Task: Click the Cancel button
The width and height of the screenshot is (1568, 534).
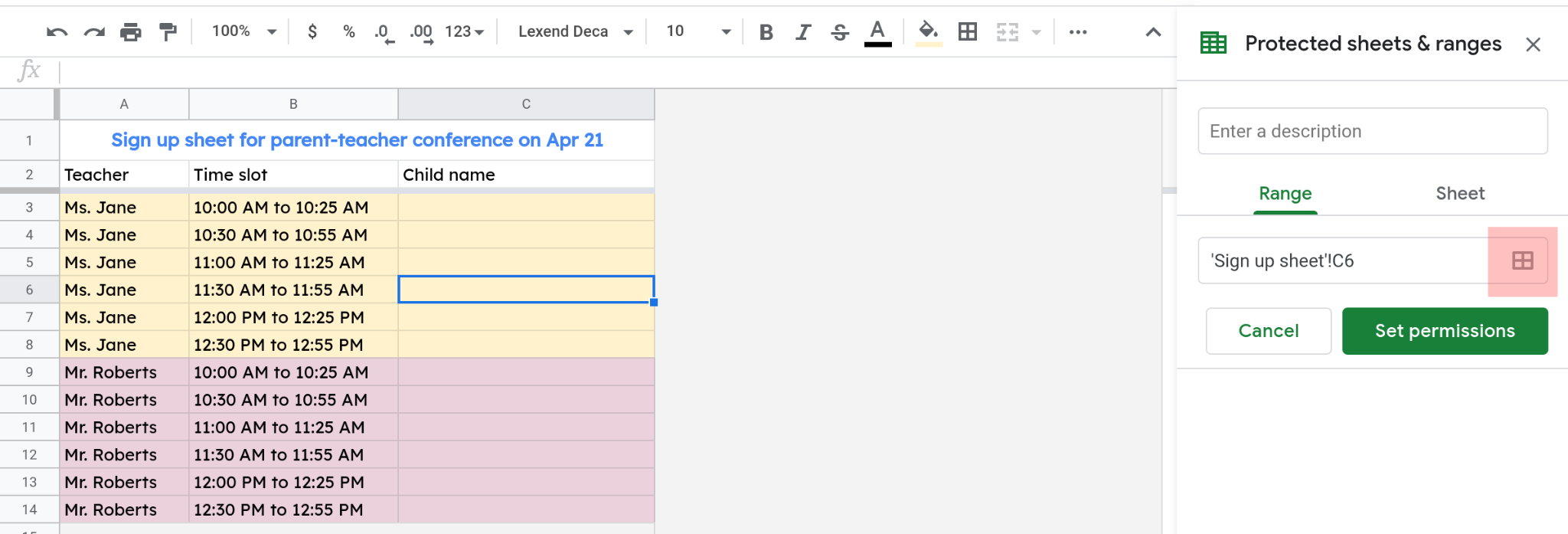Action: (x=1269, y=331)
